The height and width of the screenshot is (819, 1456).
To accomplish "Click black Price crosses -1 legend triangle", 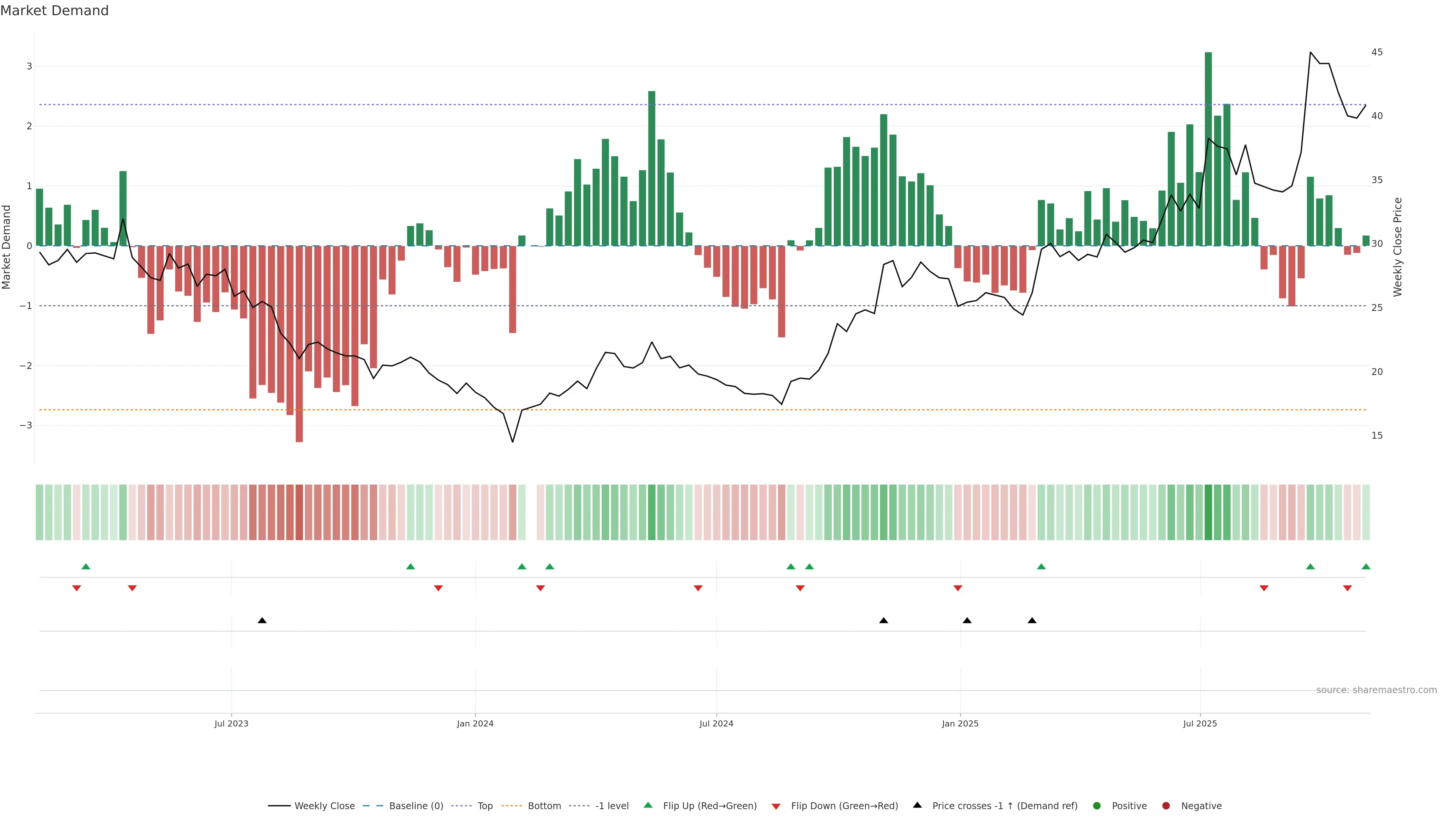I will point(917,805).
